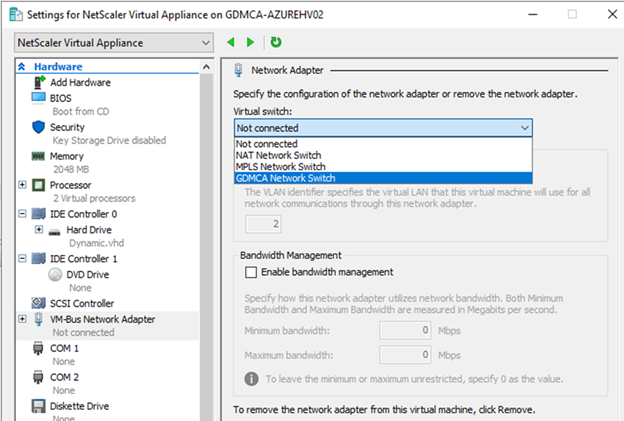Expand the VM-Bus Network Adapter node

22,319
